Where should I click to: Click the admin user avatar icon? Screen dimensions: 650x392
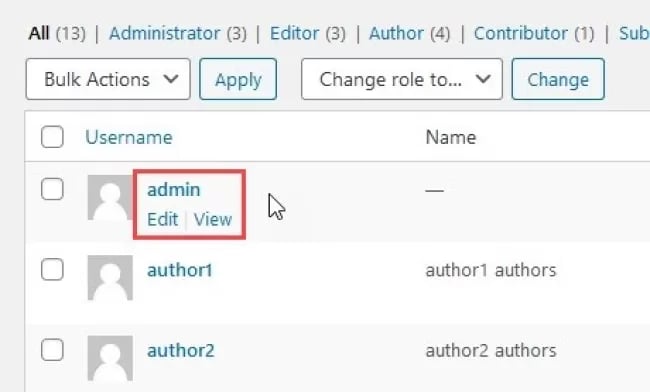pos(110,197)
